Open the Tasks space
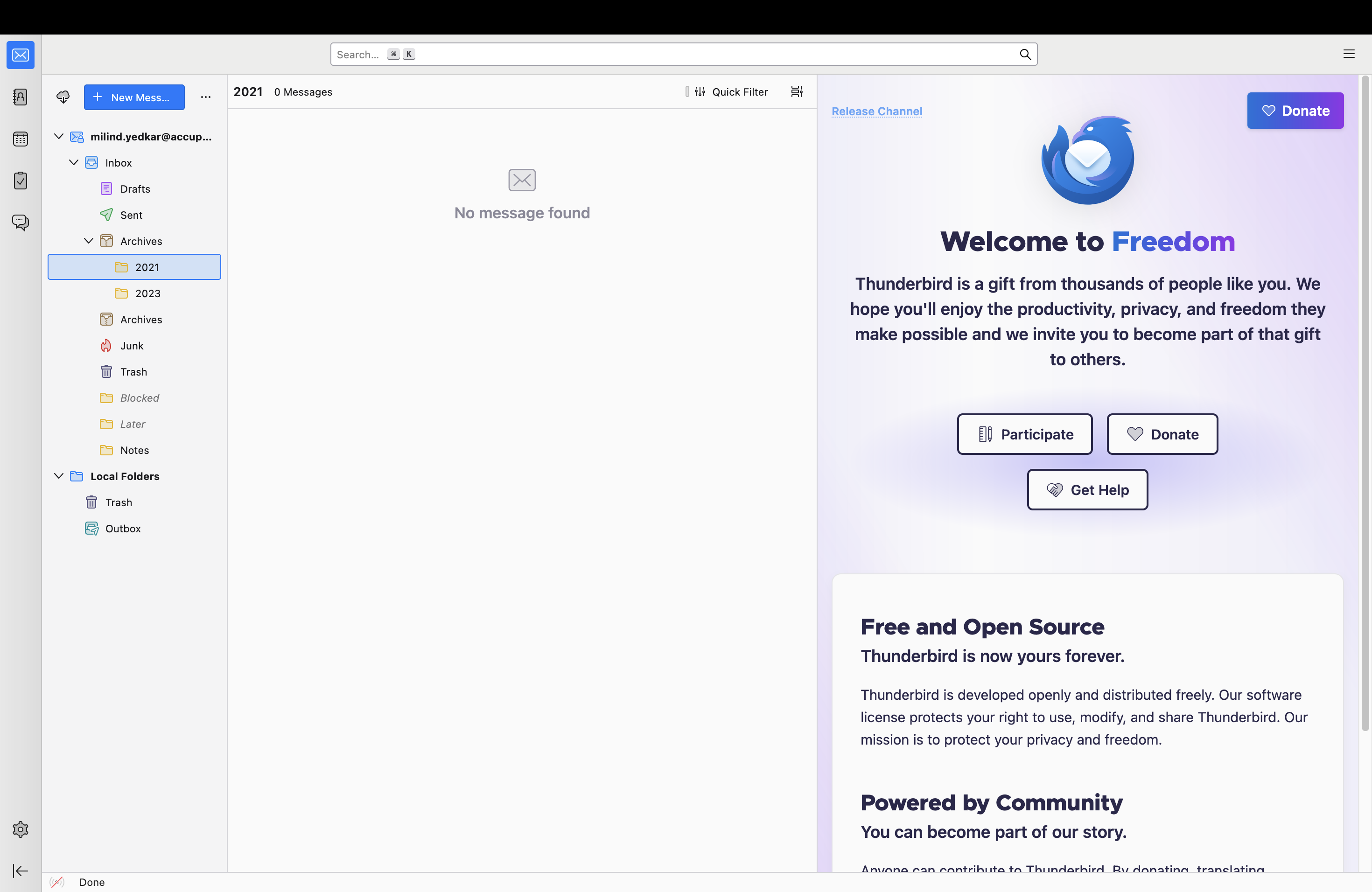 [20, 181]
